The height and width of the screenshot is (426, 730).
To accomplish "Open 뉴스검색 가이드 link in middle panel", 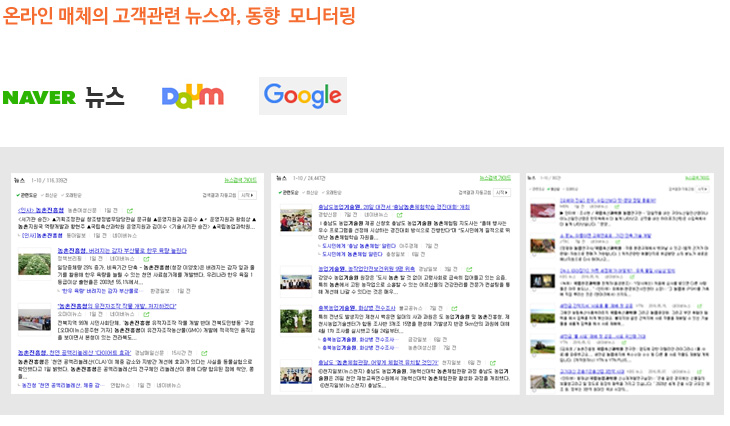I will pyautogui.click(x=495, y=178).
